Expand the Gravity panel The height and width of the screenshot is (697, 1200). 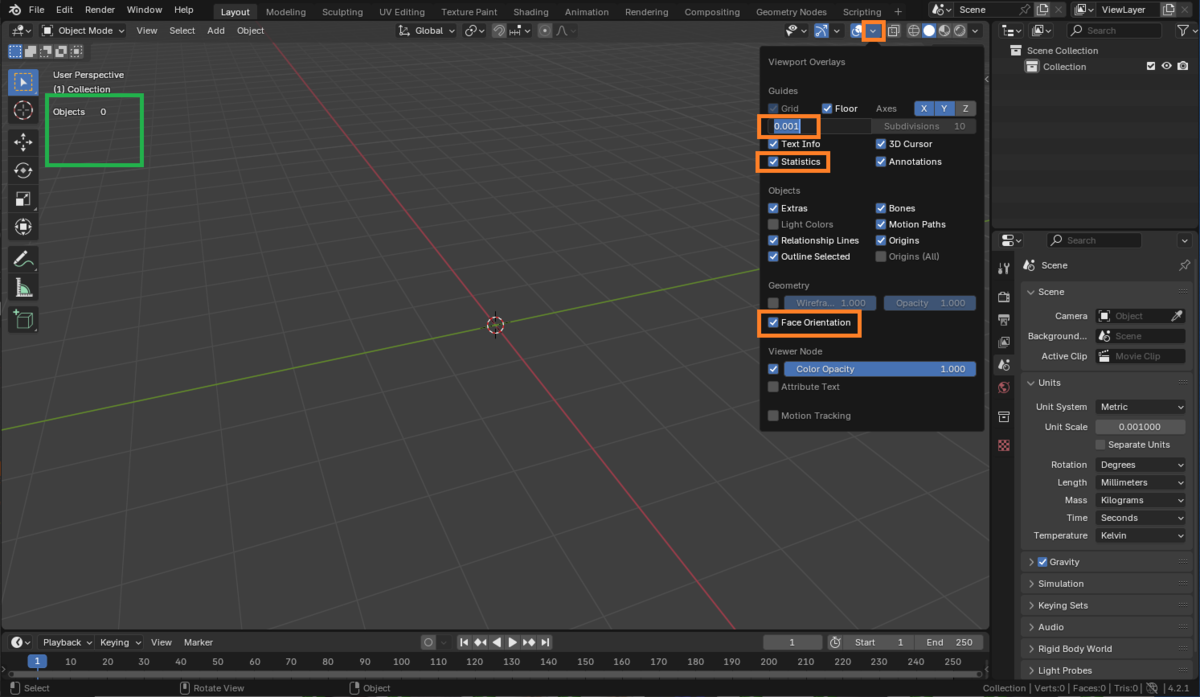click(1031, 562)
